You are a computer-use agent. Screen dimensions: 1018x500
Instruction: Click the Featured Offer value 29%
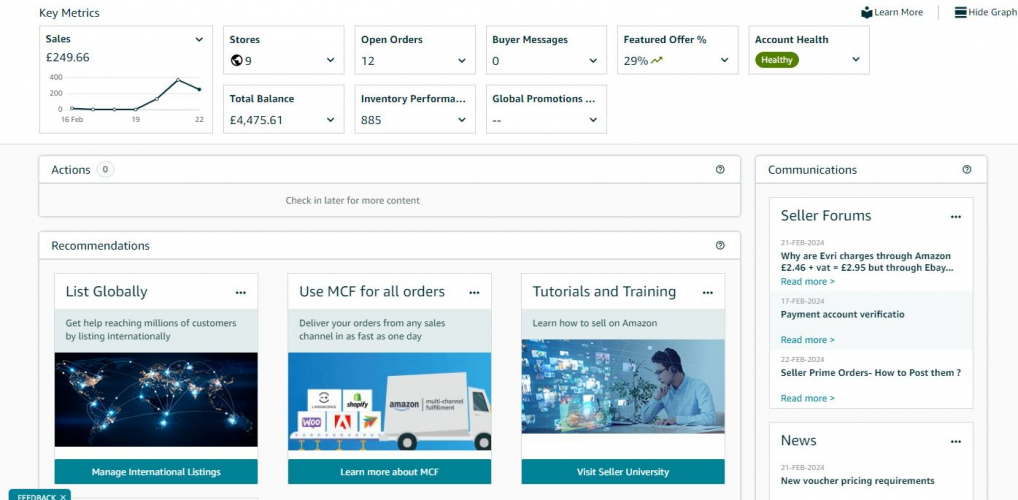[x=636, y=61]
